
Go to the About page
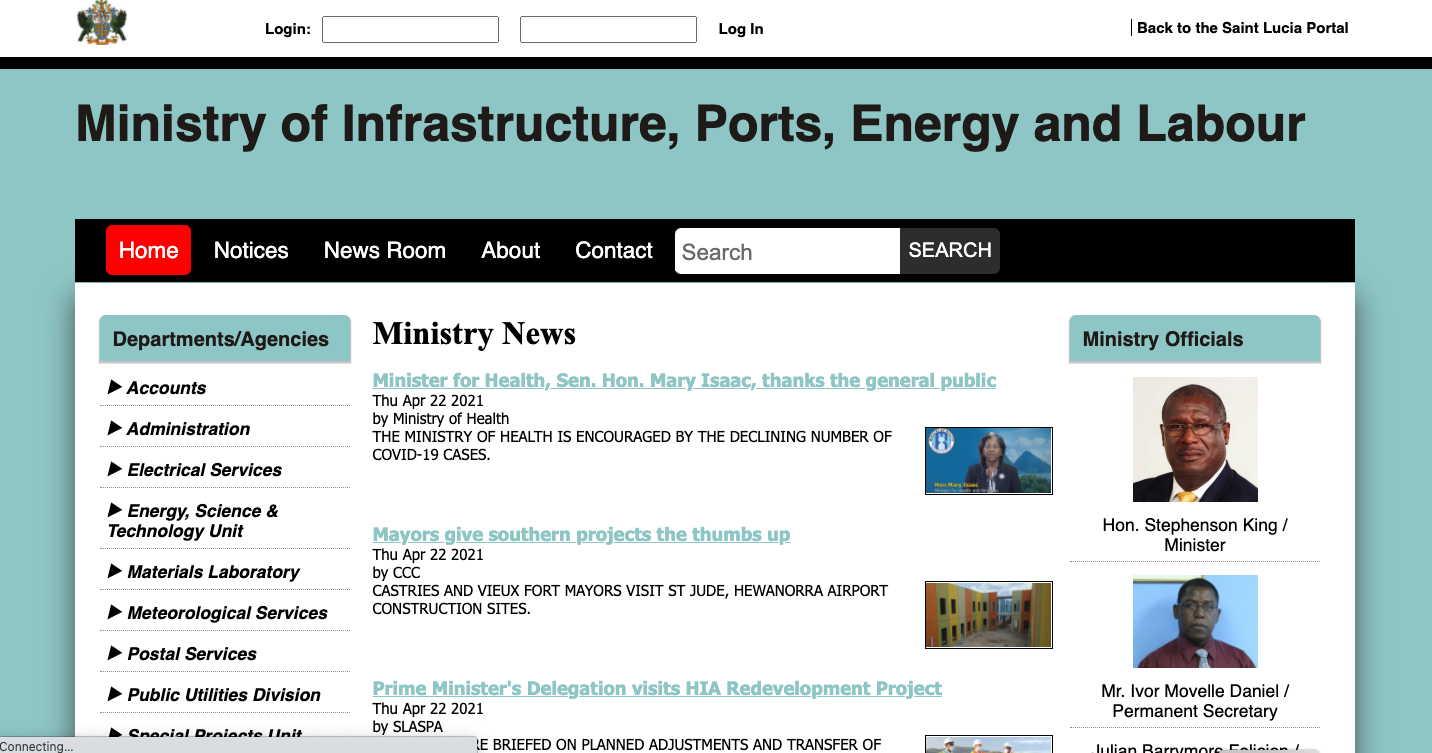pyautogui.click(x=510, y=250)
